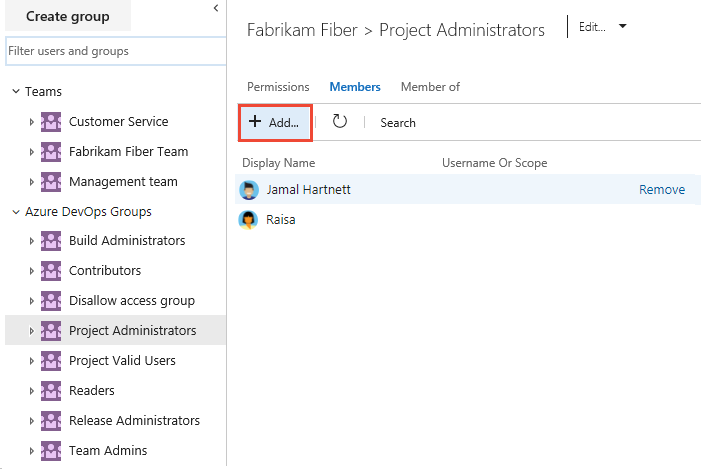Switch to the Permissions tab
This screenshot has width=701, height=469.
[278, 87]
